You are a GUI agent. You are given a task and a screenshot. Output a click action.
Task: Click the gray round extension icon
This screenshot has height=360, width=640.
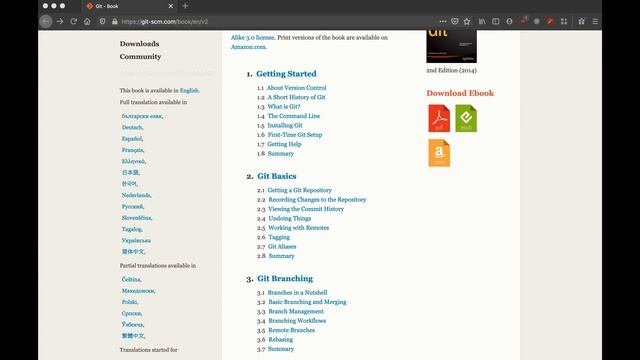click(537, 22)
